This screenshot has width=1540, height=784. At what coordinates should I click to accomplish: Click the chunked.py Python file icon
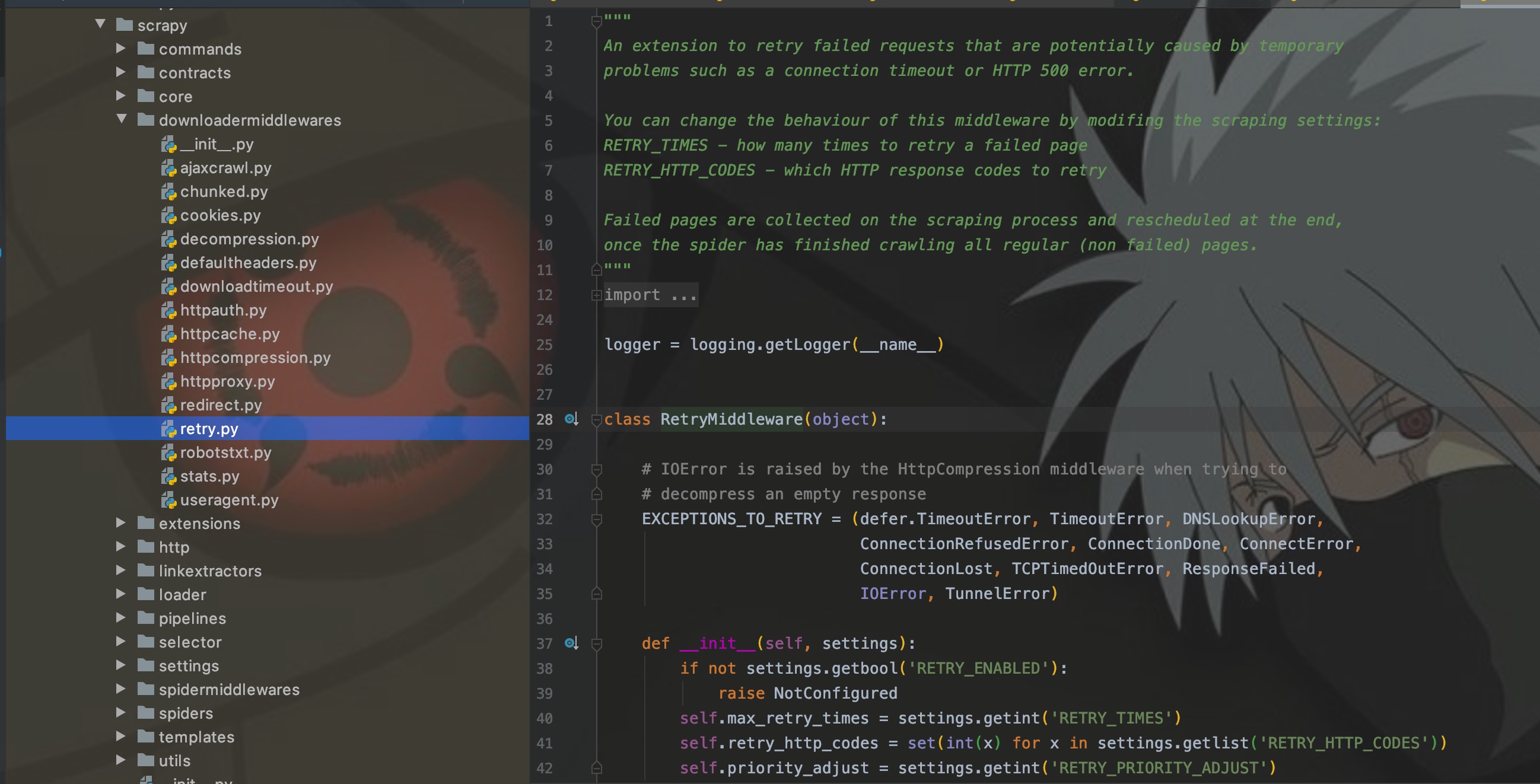168,192
